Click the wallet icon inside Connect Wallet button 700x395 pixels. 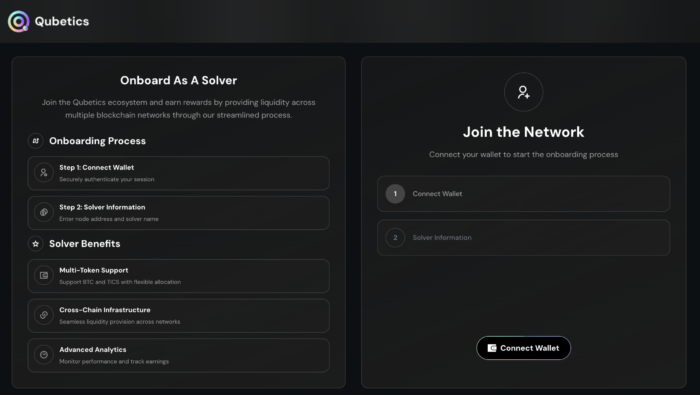[x=492, y=348]
